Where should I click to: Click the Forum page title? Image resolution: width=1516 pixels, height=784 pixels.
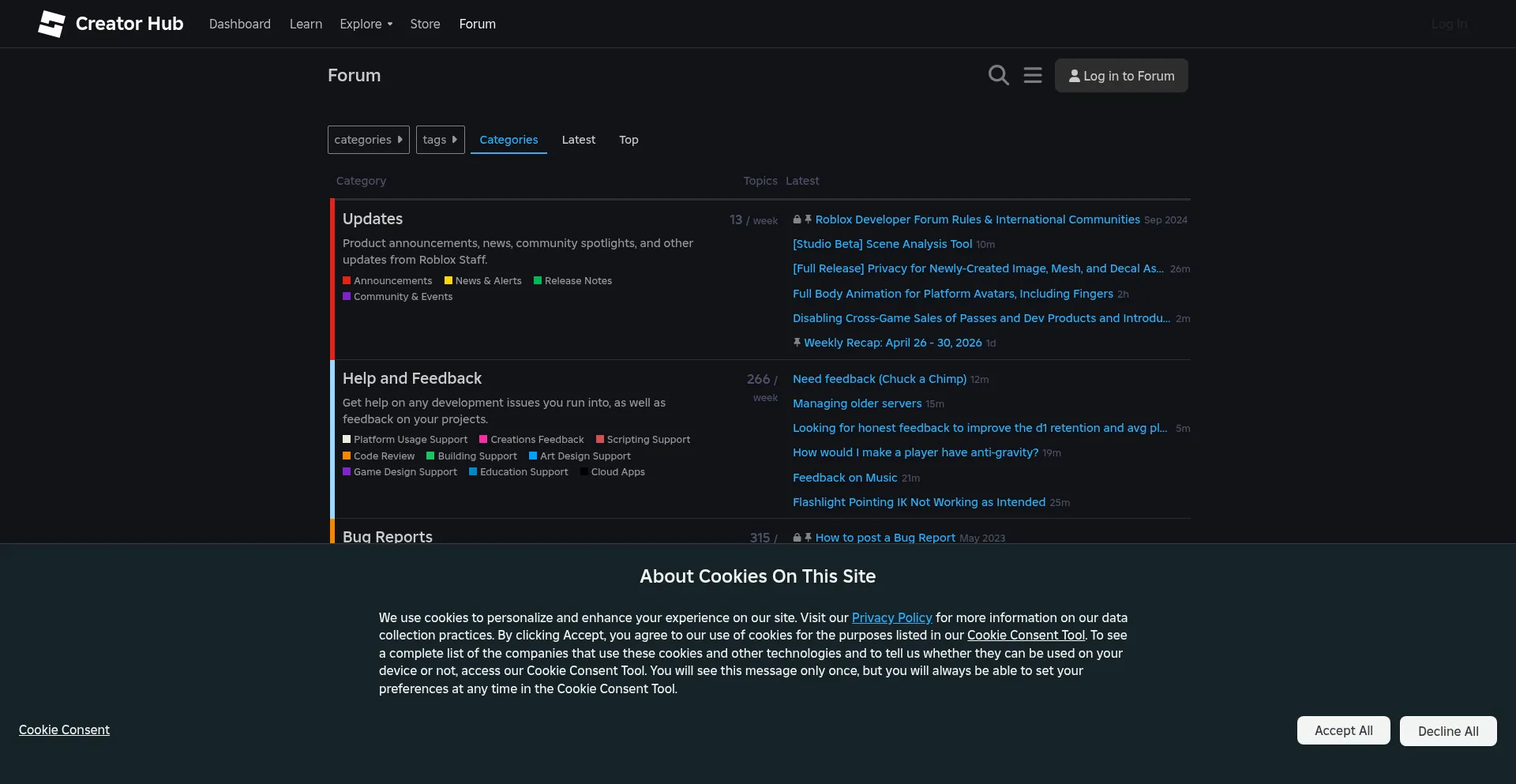(354, 75)
